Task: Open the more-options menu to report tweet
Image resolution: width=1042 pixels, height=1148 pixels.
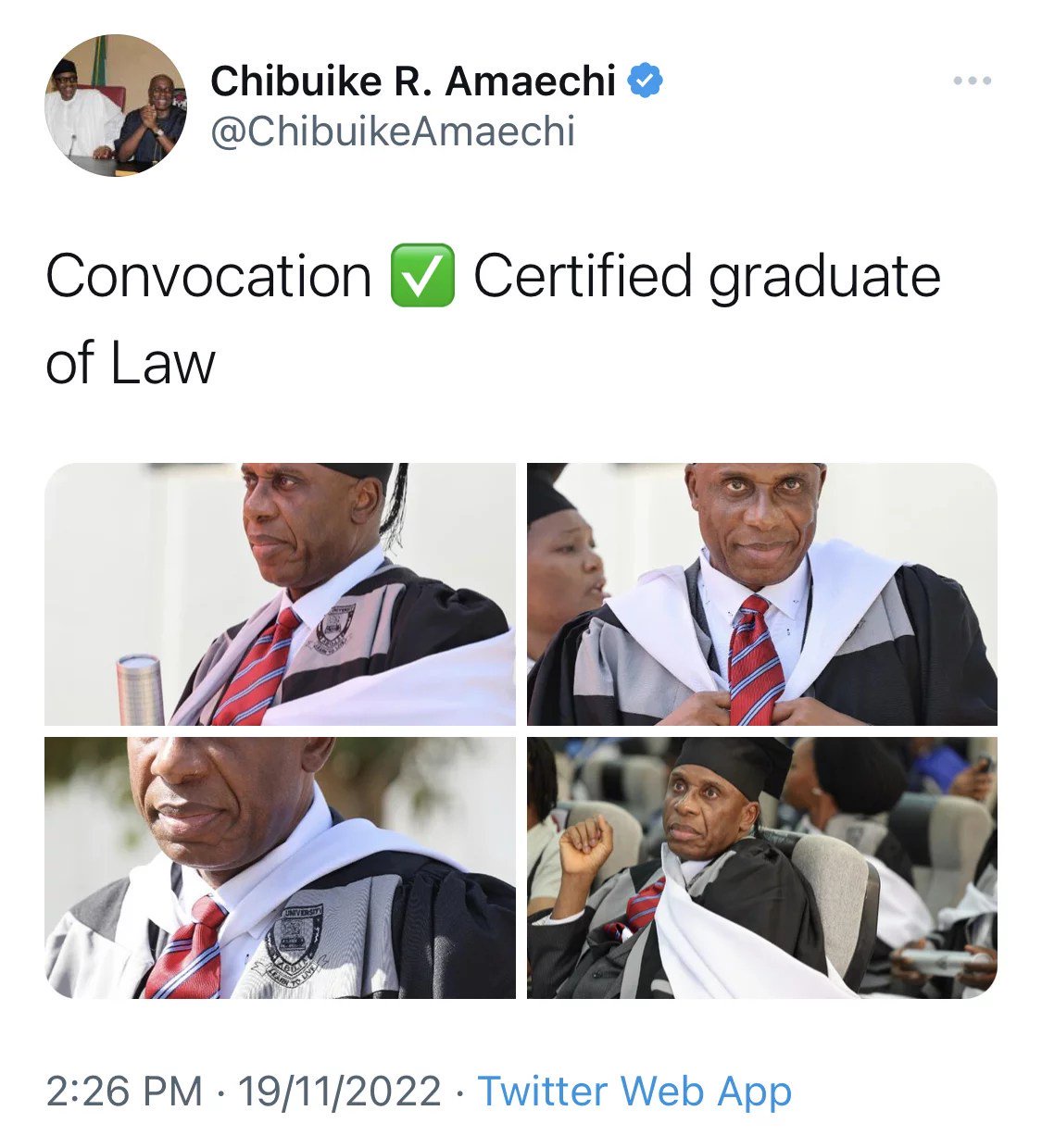Action: [972, 79]
